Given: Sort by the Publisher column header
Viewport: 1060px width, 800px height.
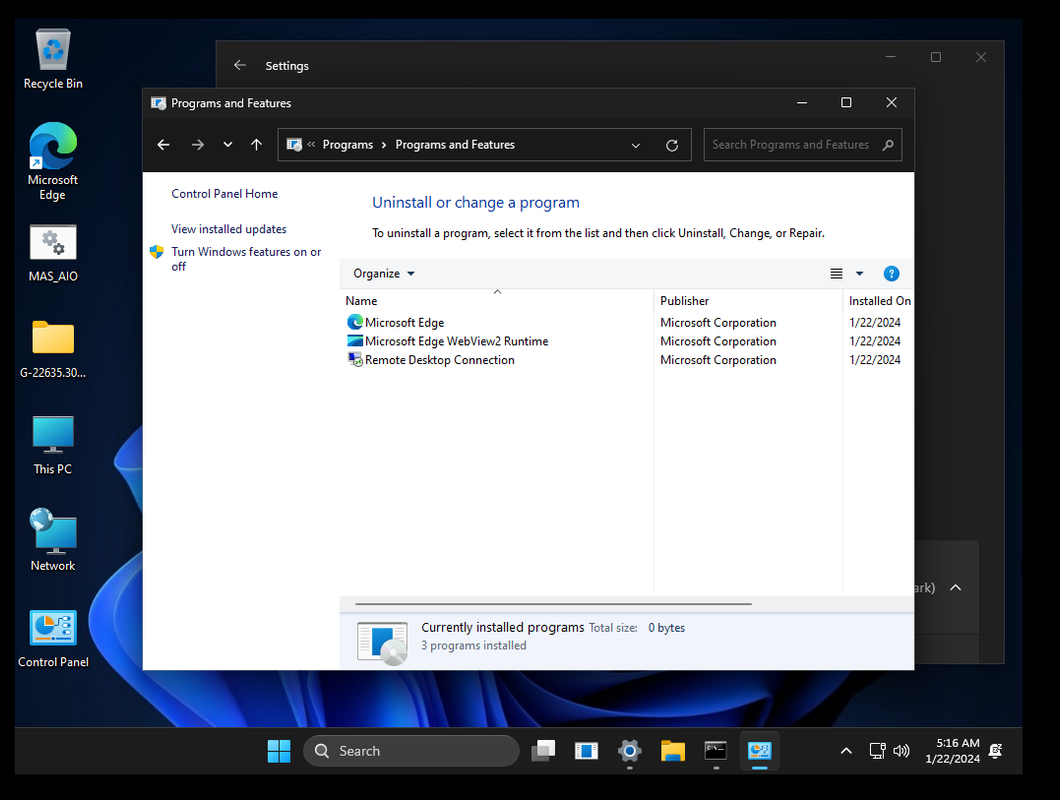Looking at the screenshot, I should click(x=748, y=300).
